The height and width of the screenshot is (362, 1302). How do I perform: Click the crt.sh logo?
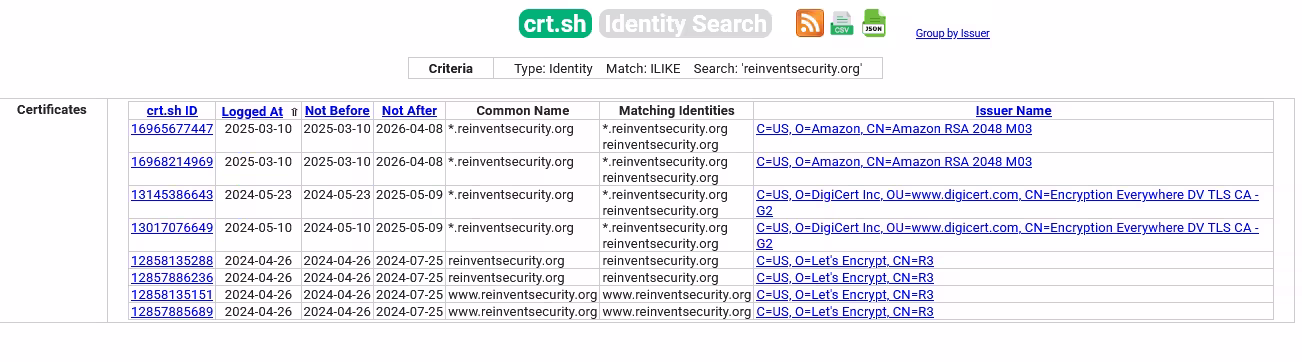[556, 24]
